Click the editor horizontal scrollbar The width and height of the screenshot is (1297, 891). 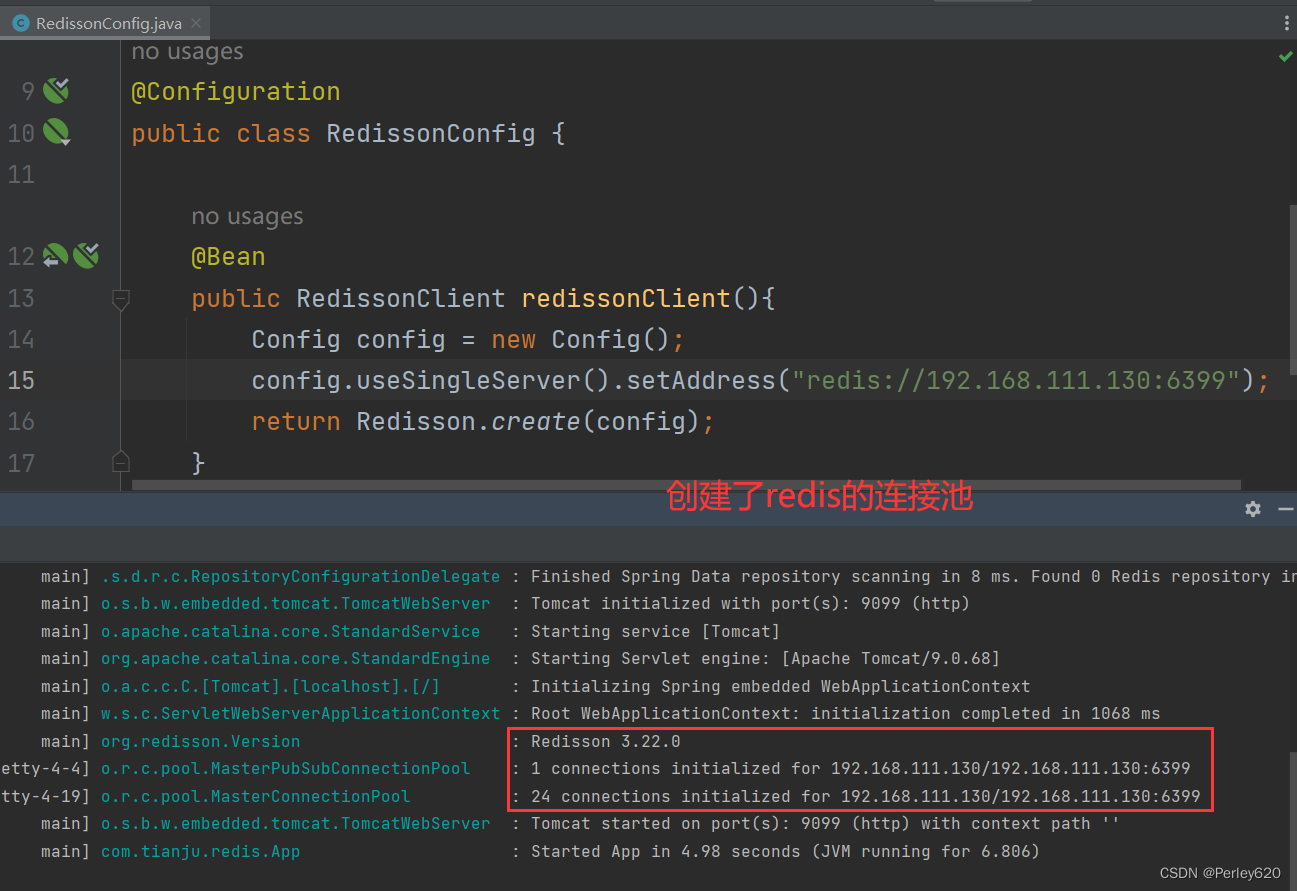[688, 485]
